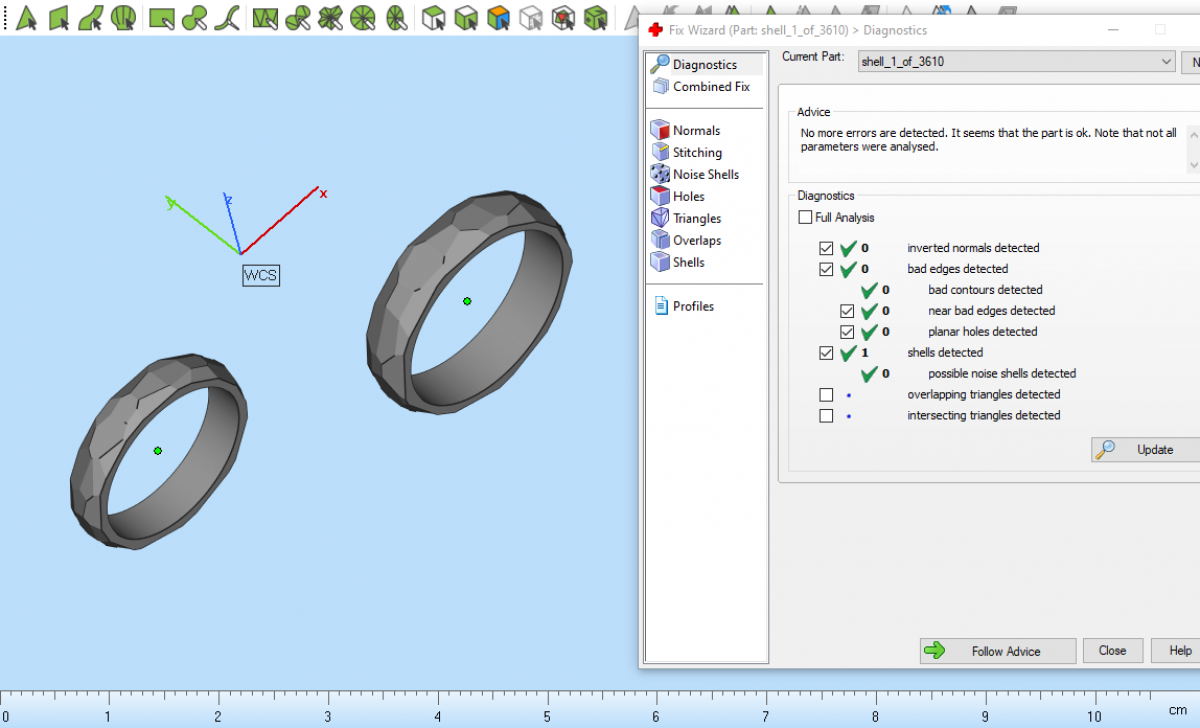Switch to Combined Fix page
This screenshot has width=1200, height=728.
tap(710, 87)
